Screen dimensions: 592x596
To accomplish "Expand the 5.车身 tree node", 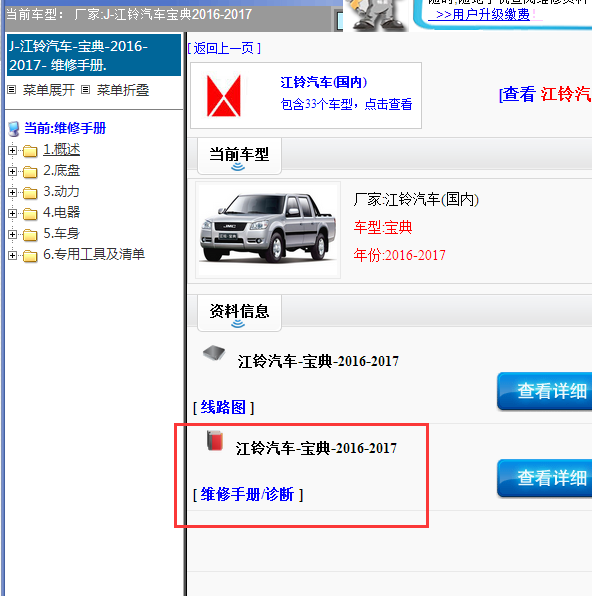I will (x=12, y=234).
